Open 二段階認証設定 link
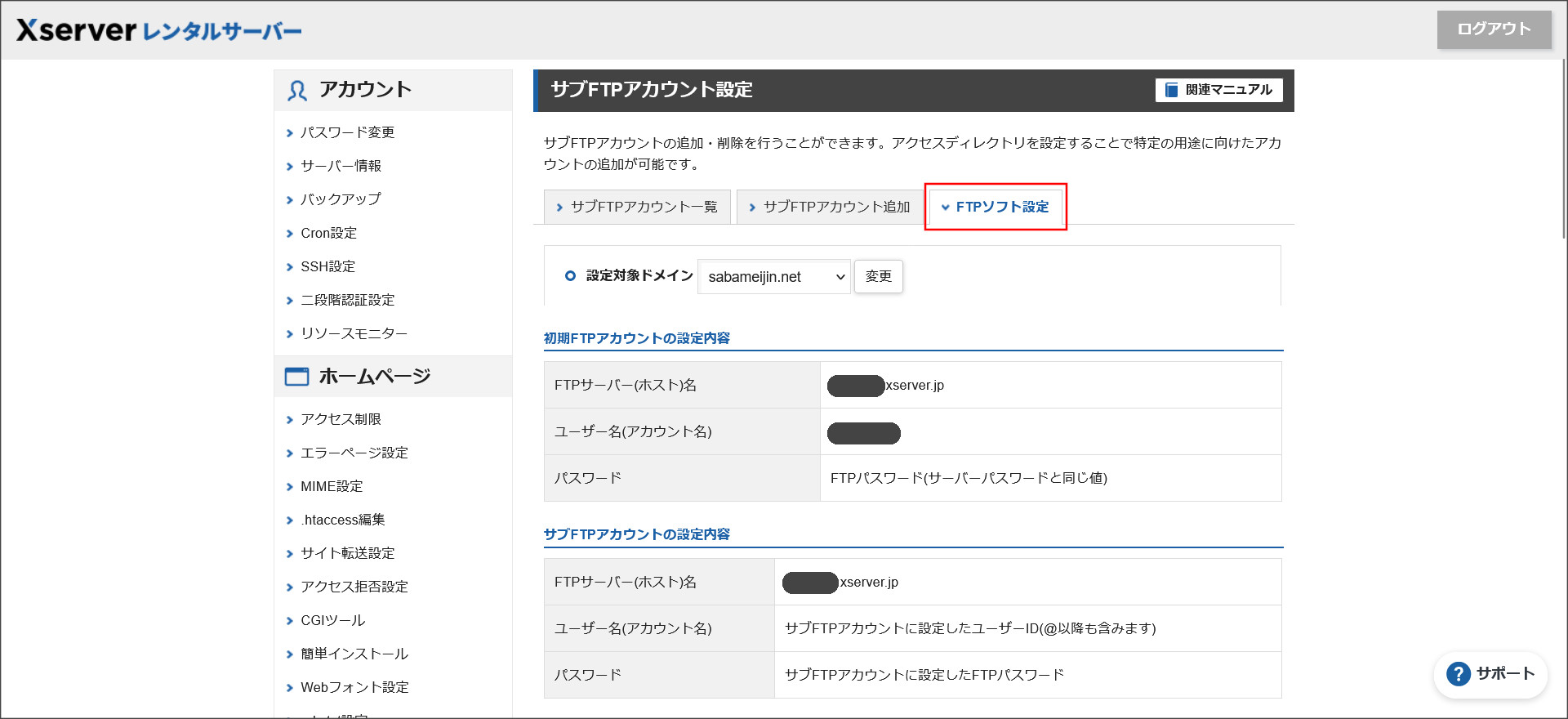 [x=347, y=300]
